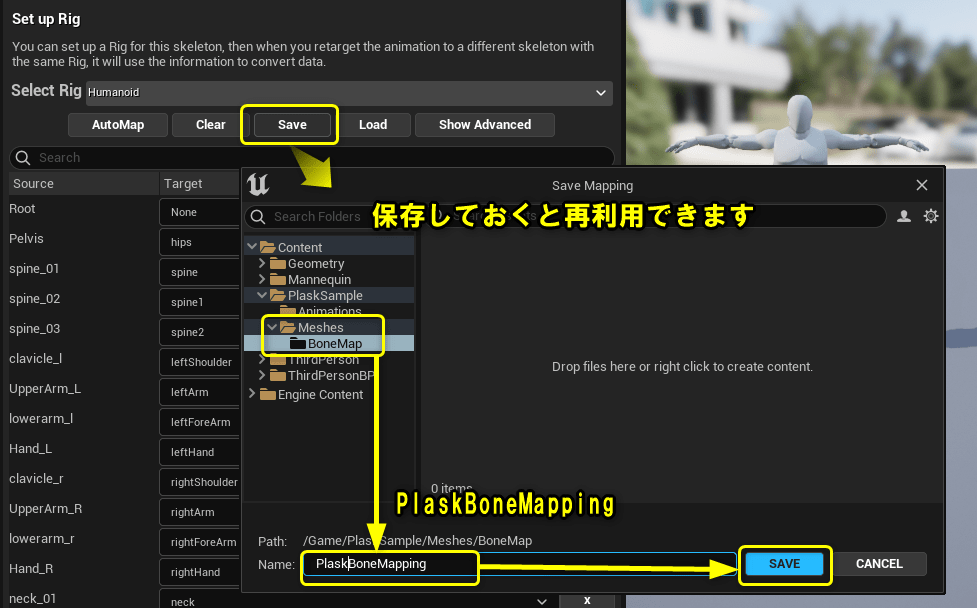
Task: Select the clavicle_l source bone row
Action: point(36,359)
